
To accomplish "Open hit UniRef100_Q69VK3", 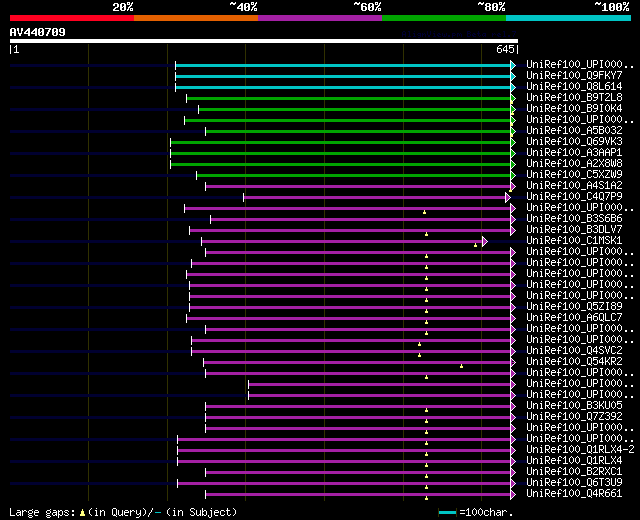I will [574, 142].
